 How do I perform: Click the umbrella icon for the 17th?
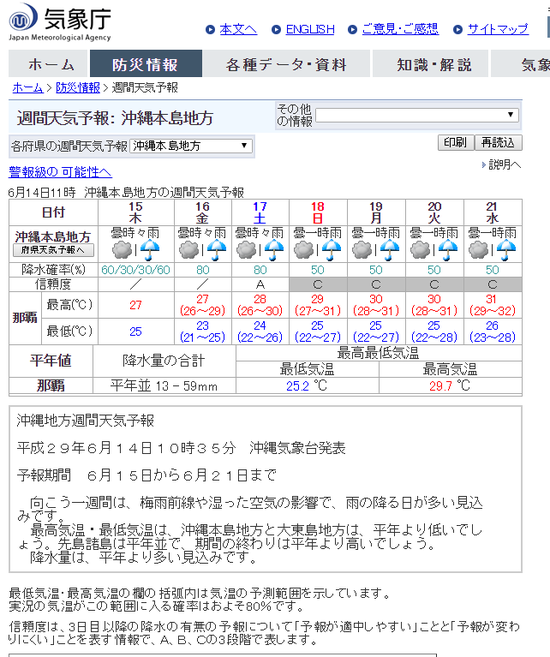pos(274,251)
